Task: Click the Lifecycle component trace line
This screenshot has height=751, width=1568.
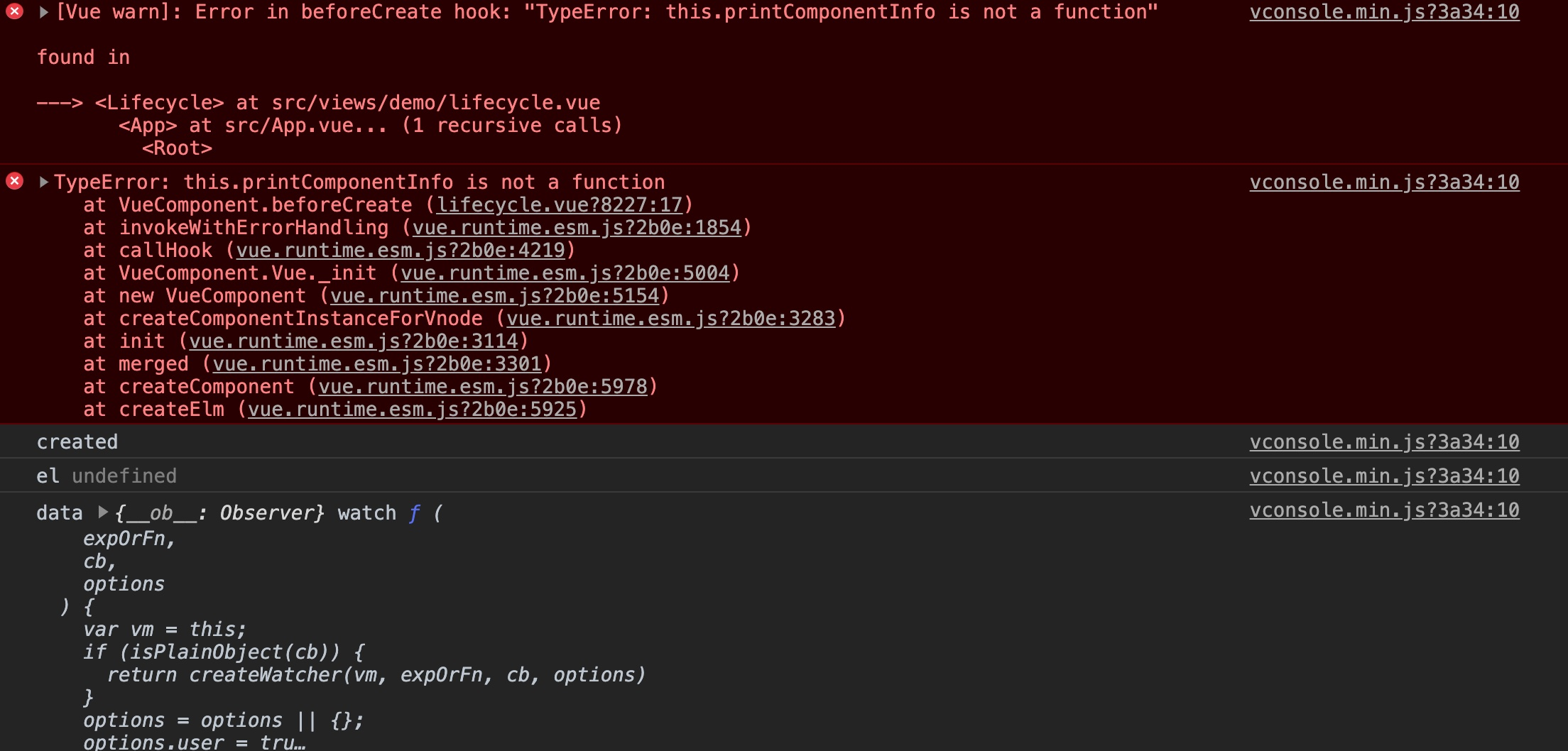Action: click(x=318, y=103)
